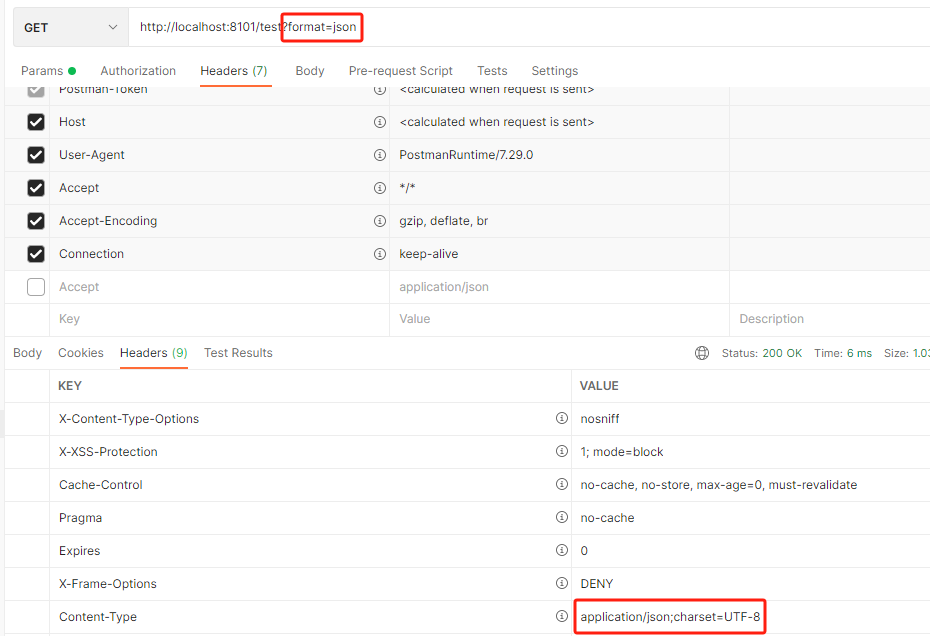
Task: Click the empty Key input field
Action: pos(219,319)
